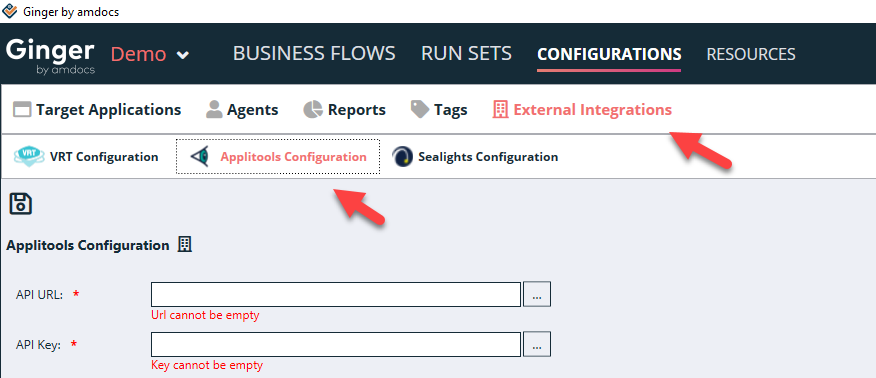Click the VRT Configuration cloud icon
The image size is (876, 378).
click(x=28, y=156)
